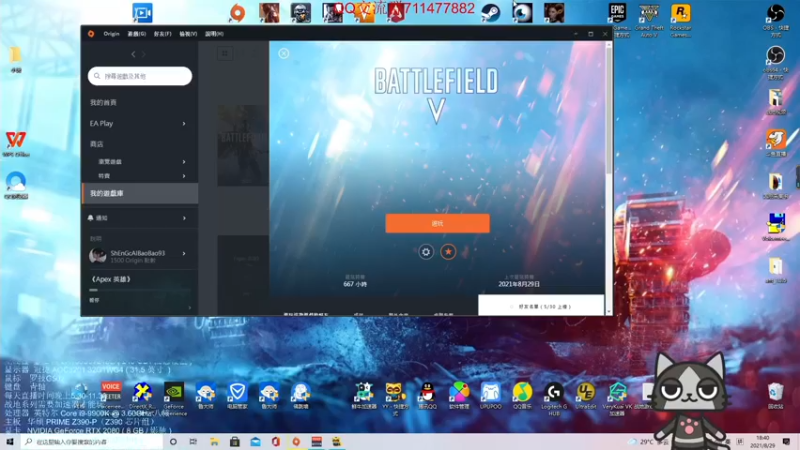The width and height of the screenshot is (800, 450).
Task: Open Battlefield V game settings gear icon
Action: click(426, 252)
